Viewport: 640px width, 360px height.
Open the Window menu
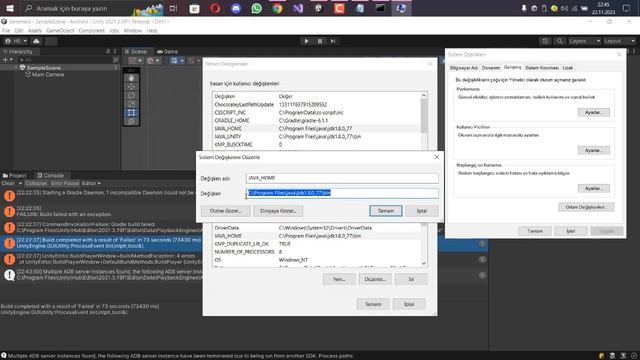pyautogui.click(x=133, y=31)
